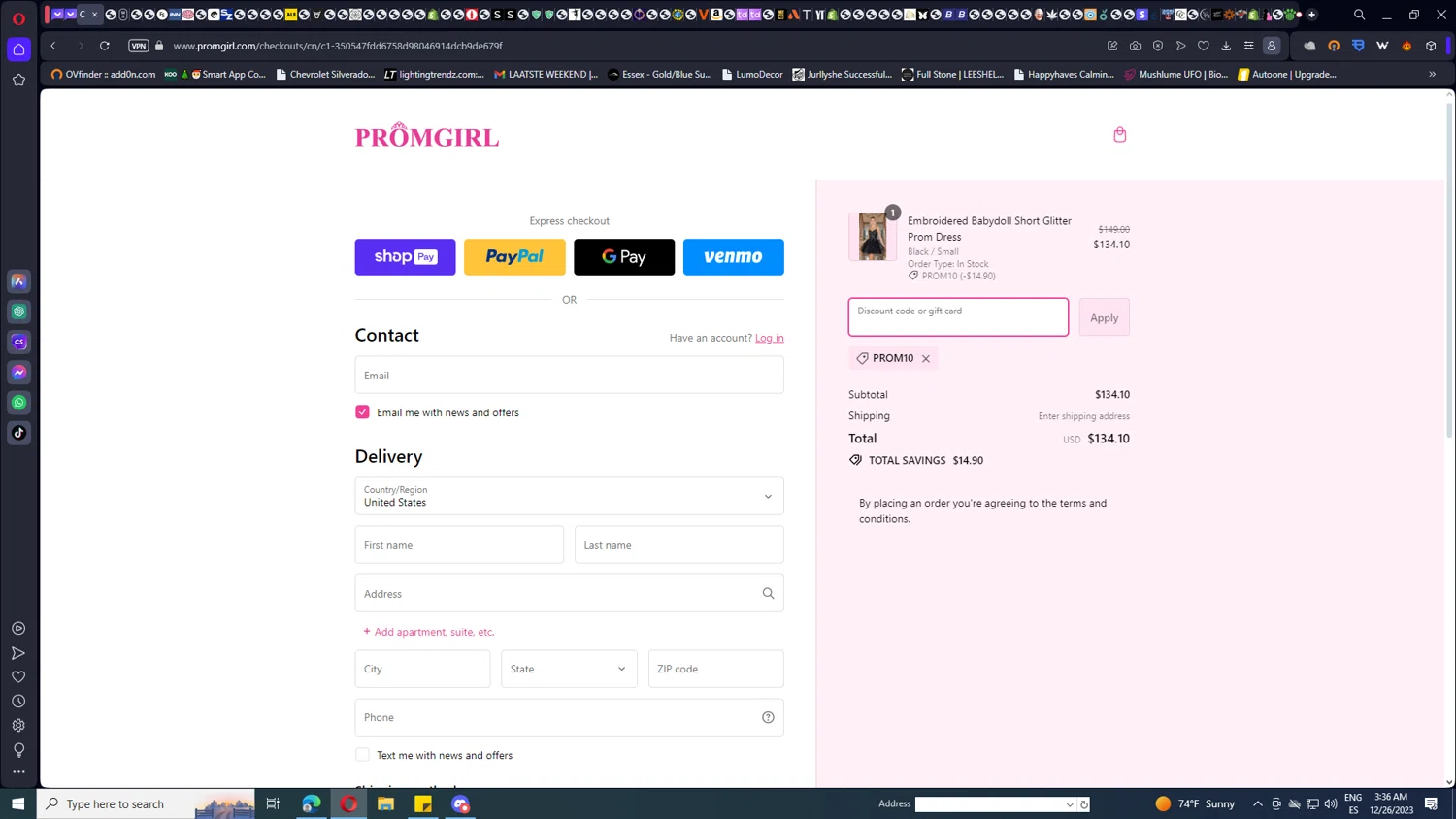Open sidebar three-dots more menu
This screenshot has width=1456, height=819.
click(18, 772)
